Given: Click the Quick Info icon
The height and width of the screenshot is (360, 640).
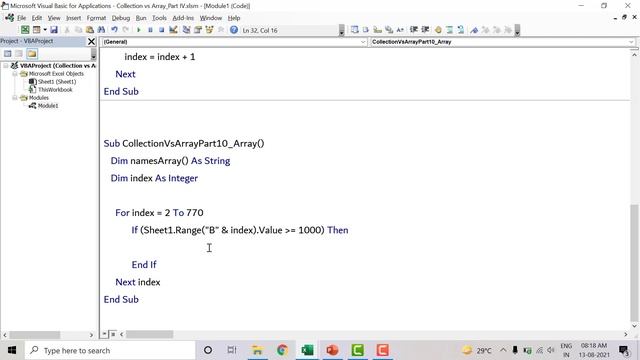Looking at the screenshot, I should 377,30.
